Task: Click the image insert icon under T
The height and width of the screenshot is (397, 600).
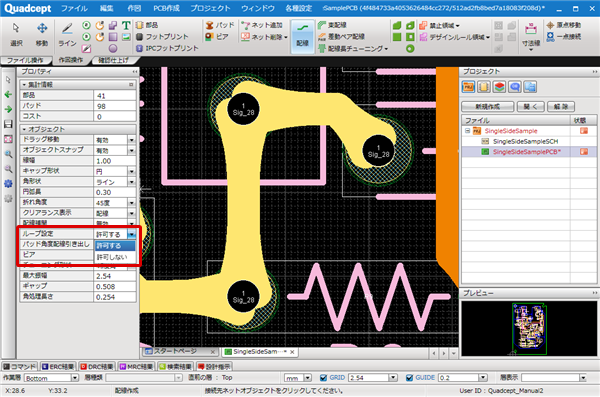Action: point(126,37)
